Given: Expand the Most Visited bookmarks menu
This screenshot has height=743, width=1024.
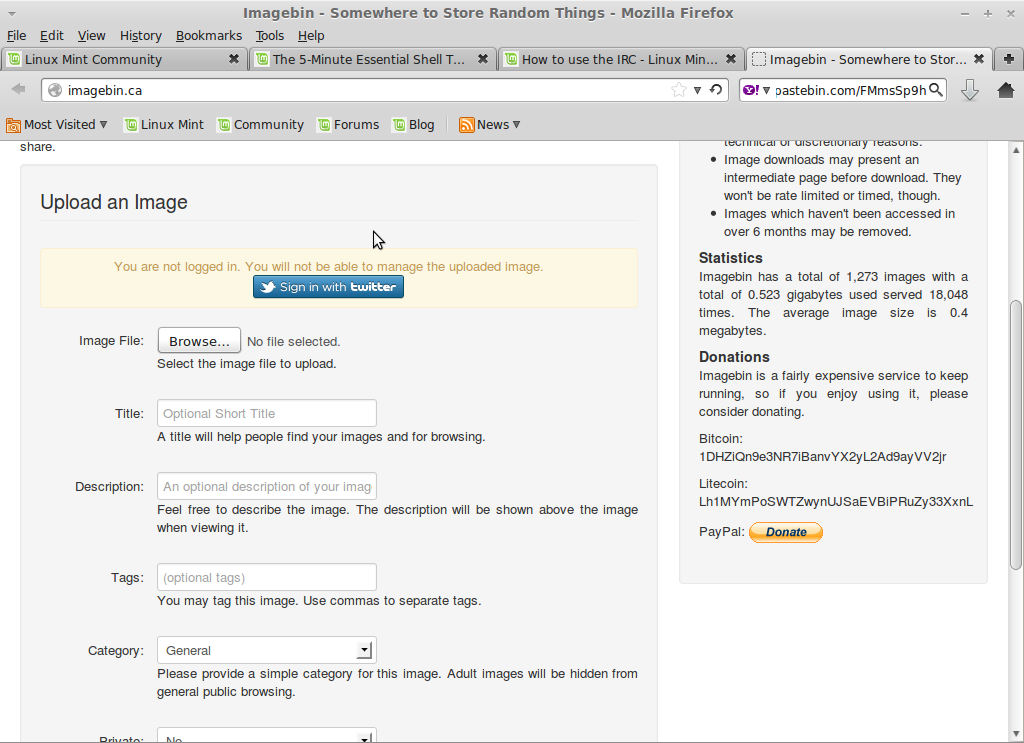Looking at the screenshot, I should coord(56,125).
